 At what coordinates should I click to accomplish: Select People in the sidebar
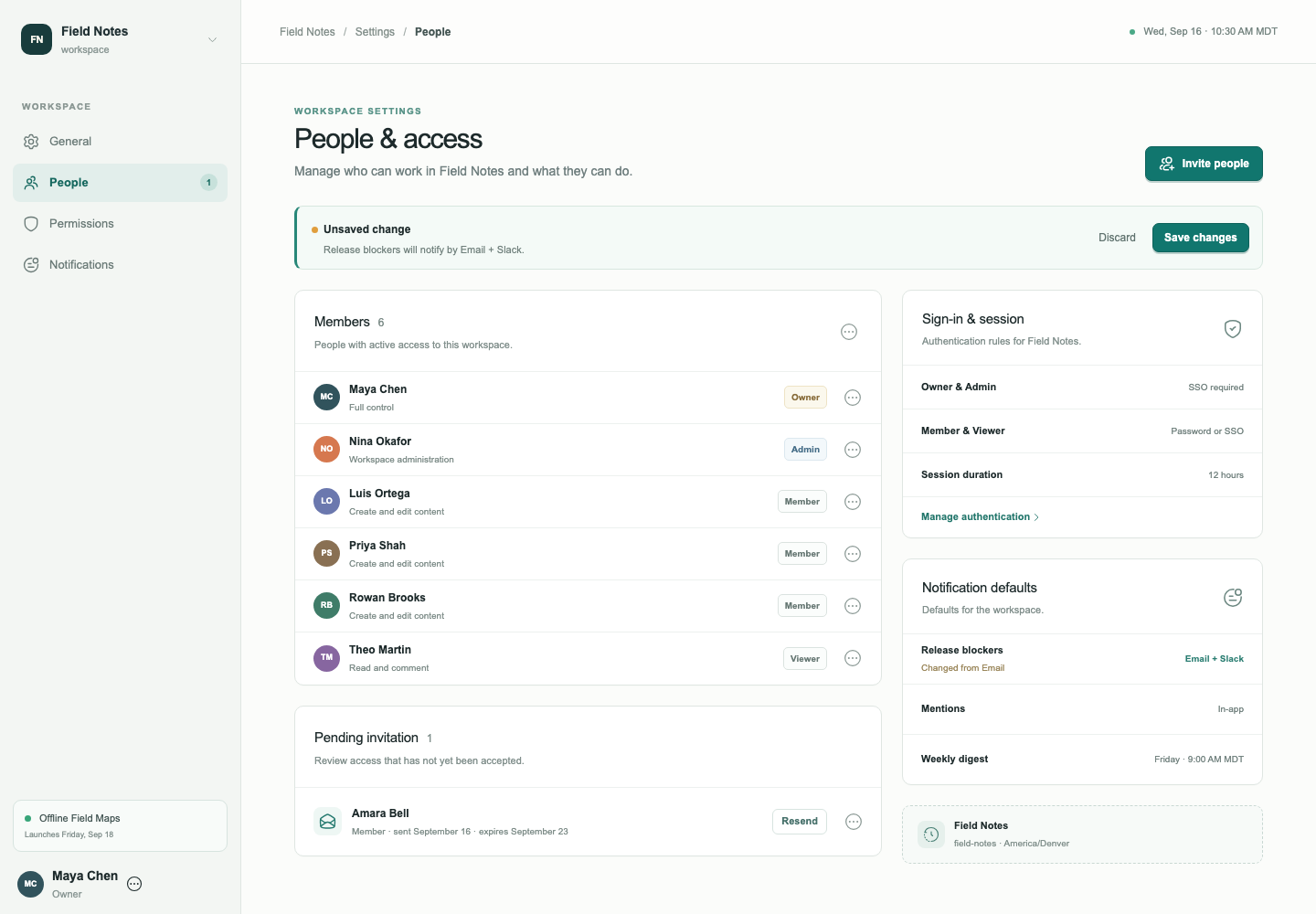coord(120,183)
